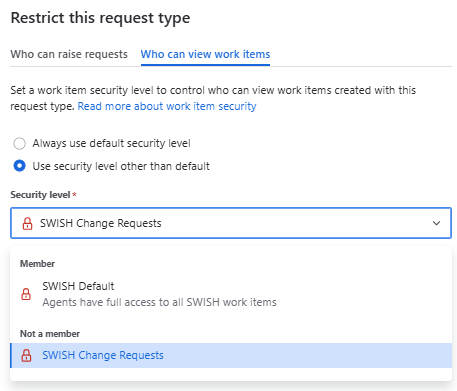This screenshot has width=457, height=391.
Task: Open 'Read more about work item security' link
Action: click(167, 106)
